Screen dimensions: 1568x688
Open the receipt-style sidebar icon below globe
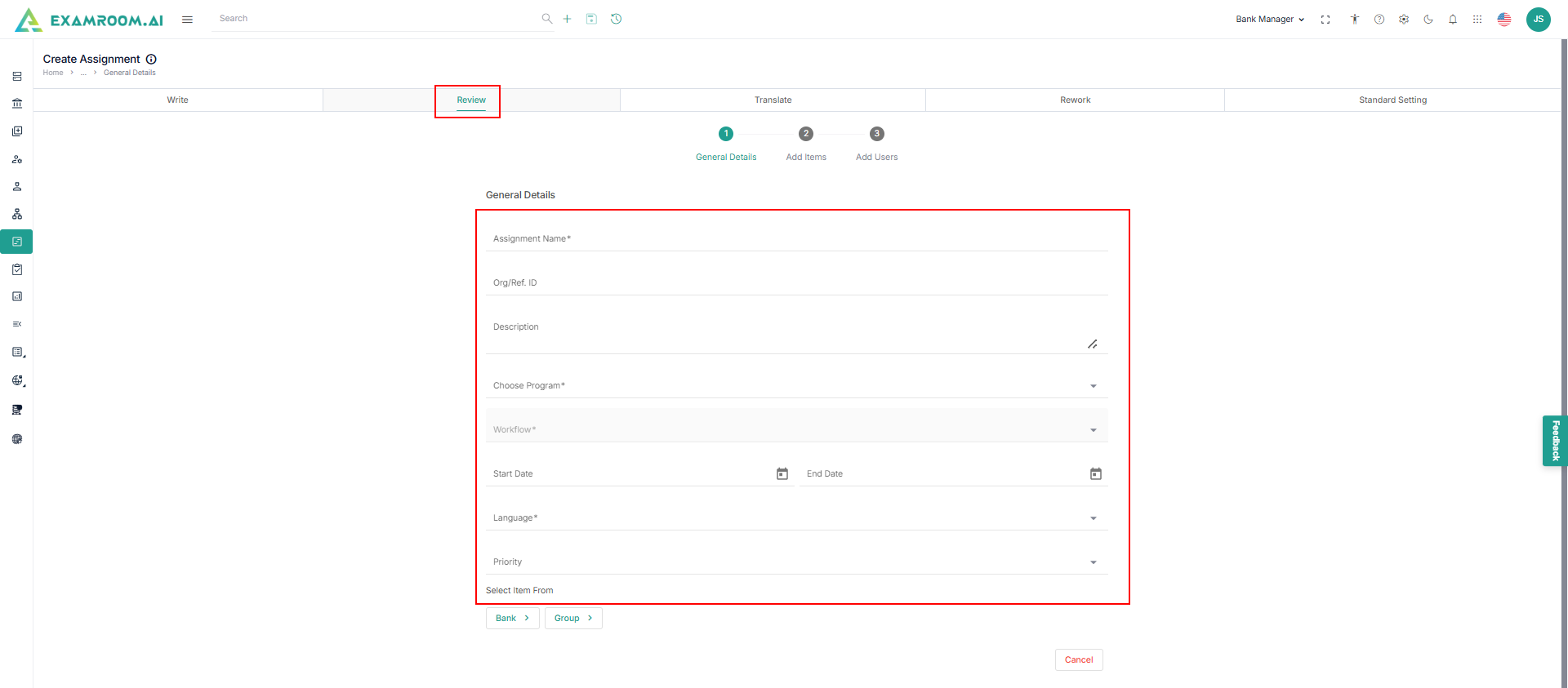pyautogui.click(x=17, y=410)
